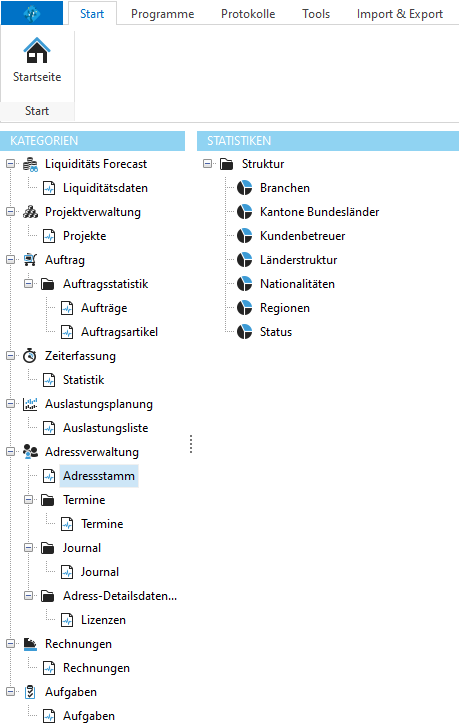Select the Länderstruktur statistic label
Viewport: 459px width, 728px height.
(x=298, y=260)
